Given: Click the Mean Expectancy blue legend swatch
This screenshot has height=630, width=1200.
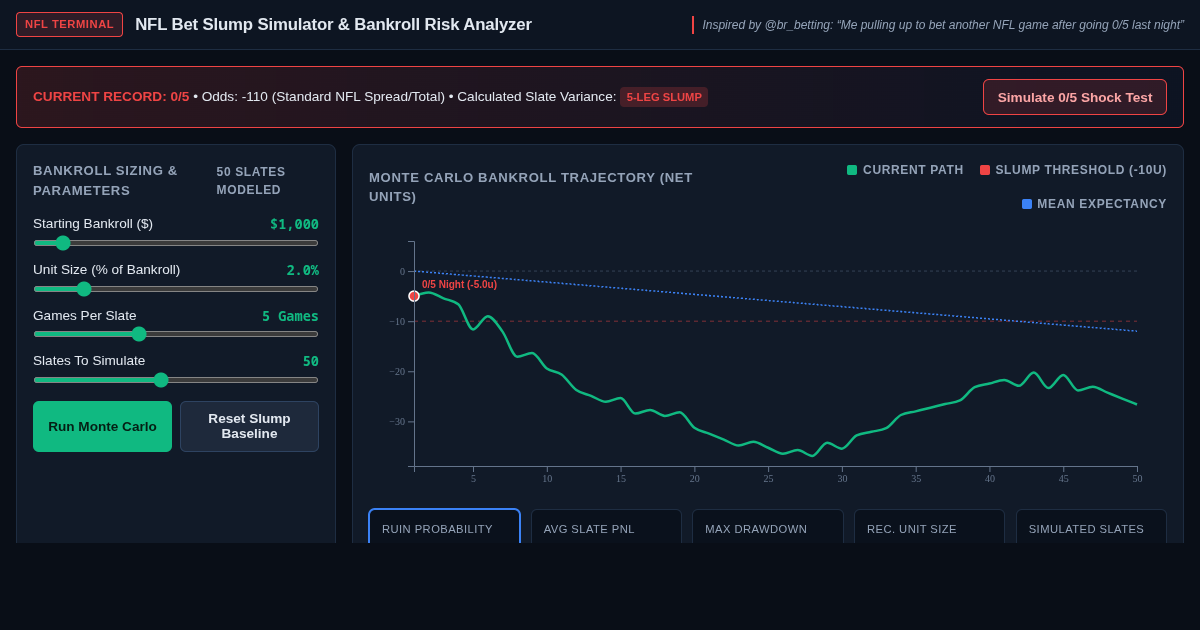Looking at the screenshot, I should [1027, 204].
